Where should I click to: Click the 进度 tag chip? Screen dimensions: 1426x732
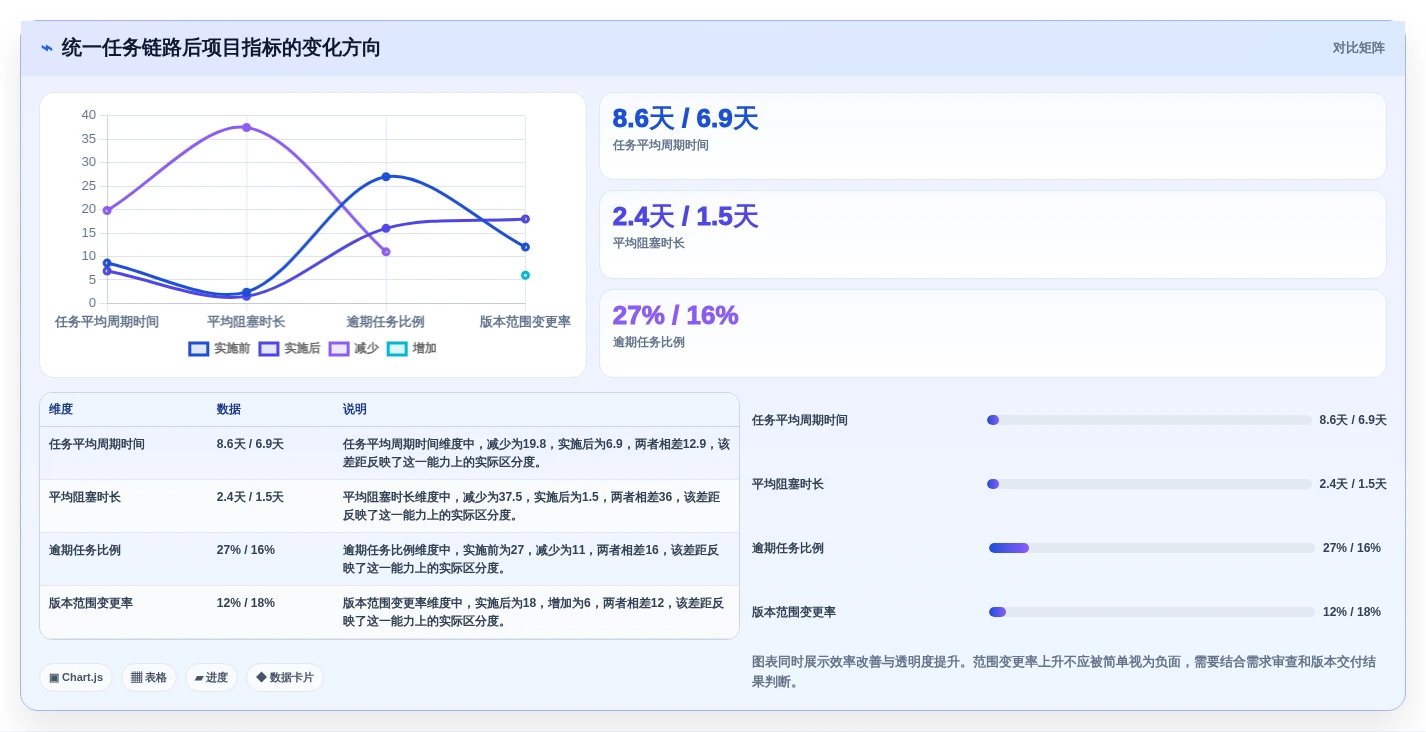point(211,677)
